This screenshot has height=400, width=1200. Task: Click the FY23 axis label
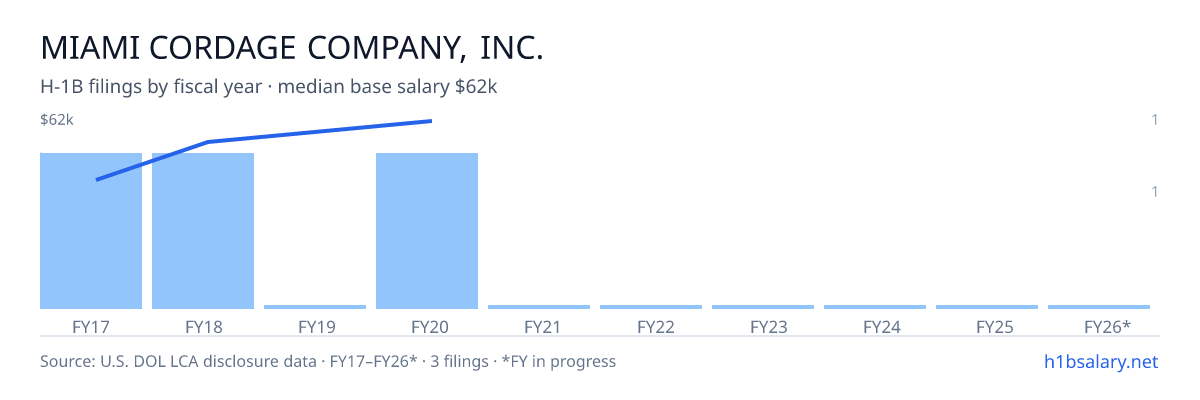click(x=763, y=326)
